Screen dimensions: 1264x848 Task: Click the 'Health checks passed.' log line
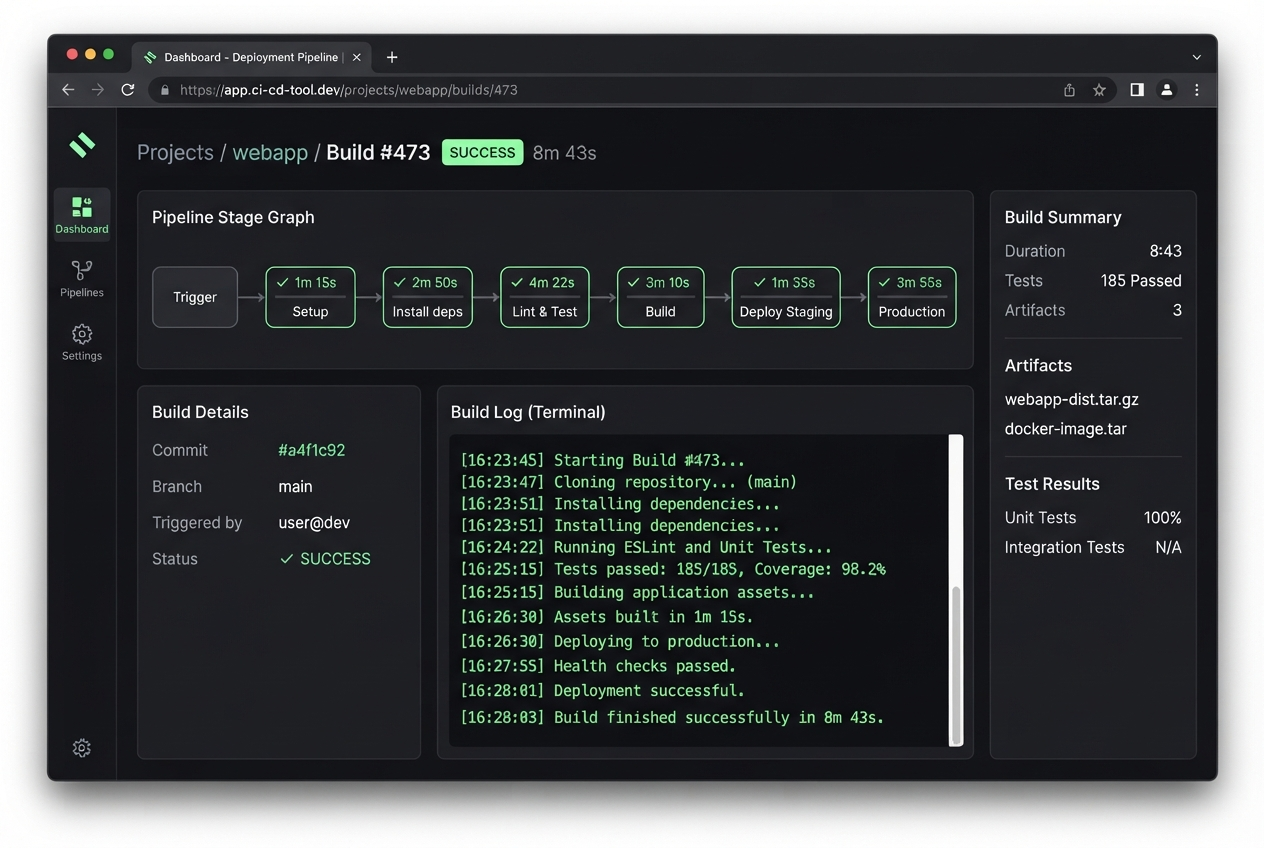point(598,666)
